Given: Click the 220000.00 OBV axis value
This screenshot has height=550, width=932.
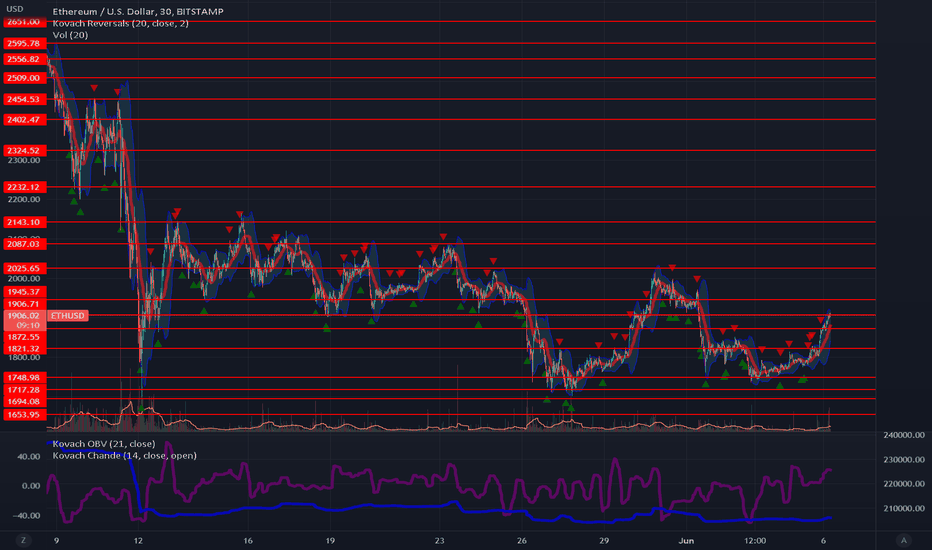Looking at the screenshot, I should pos(904,484).
